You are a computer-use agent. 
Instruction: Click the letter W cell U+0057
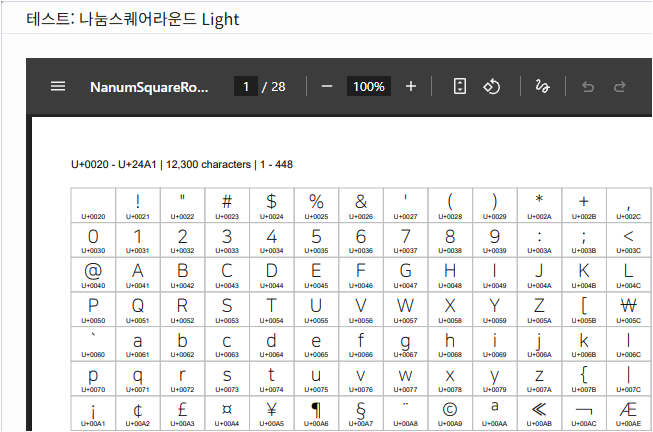[406, 310]
